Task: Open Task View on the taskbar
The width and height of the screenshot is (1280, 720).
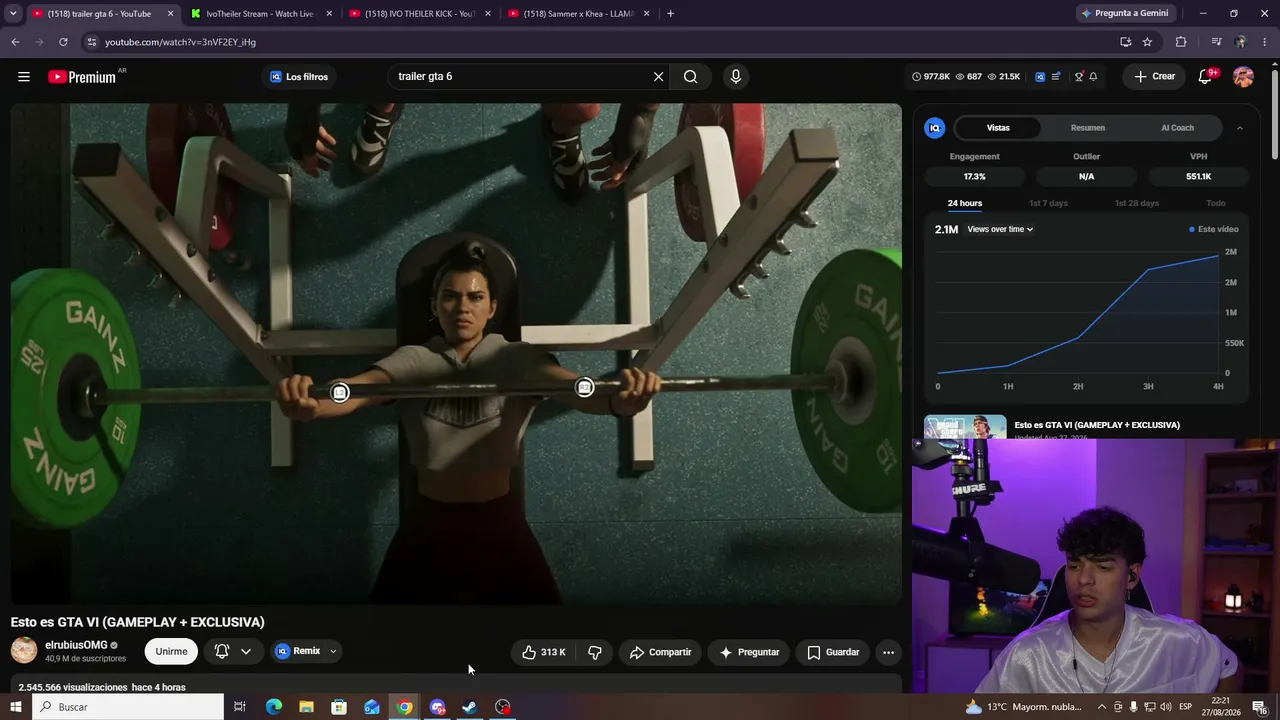Action: [x=240, y=707]
